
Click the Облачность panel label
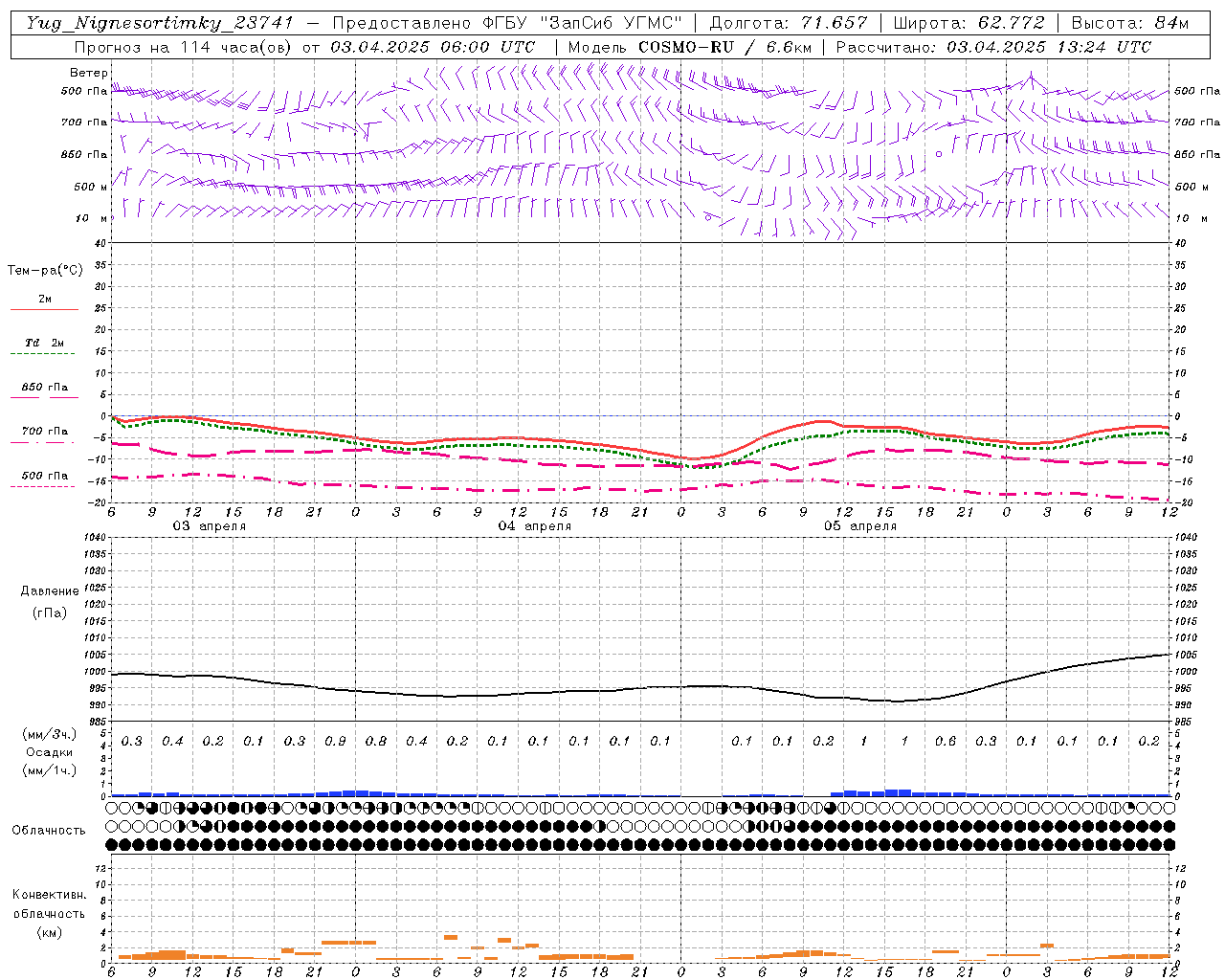click(49, 830)
